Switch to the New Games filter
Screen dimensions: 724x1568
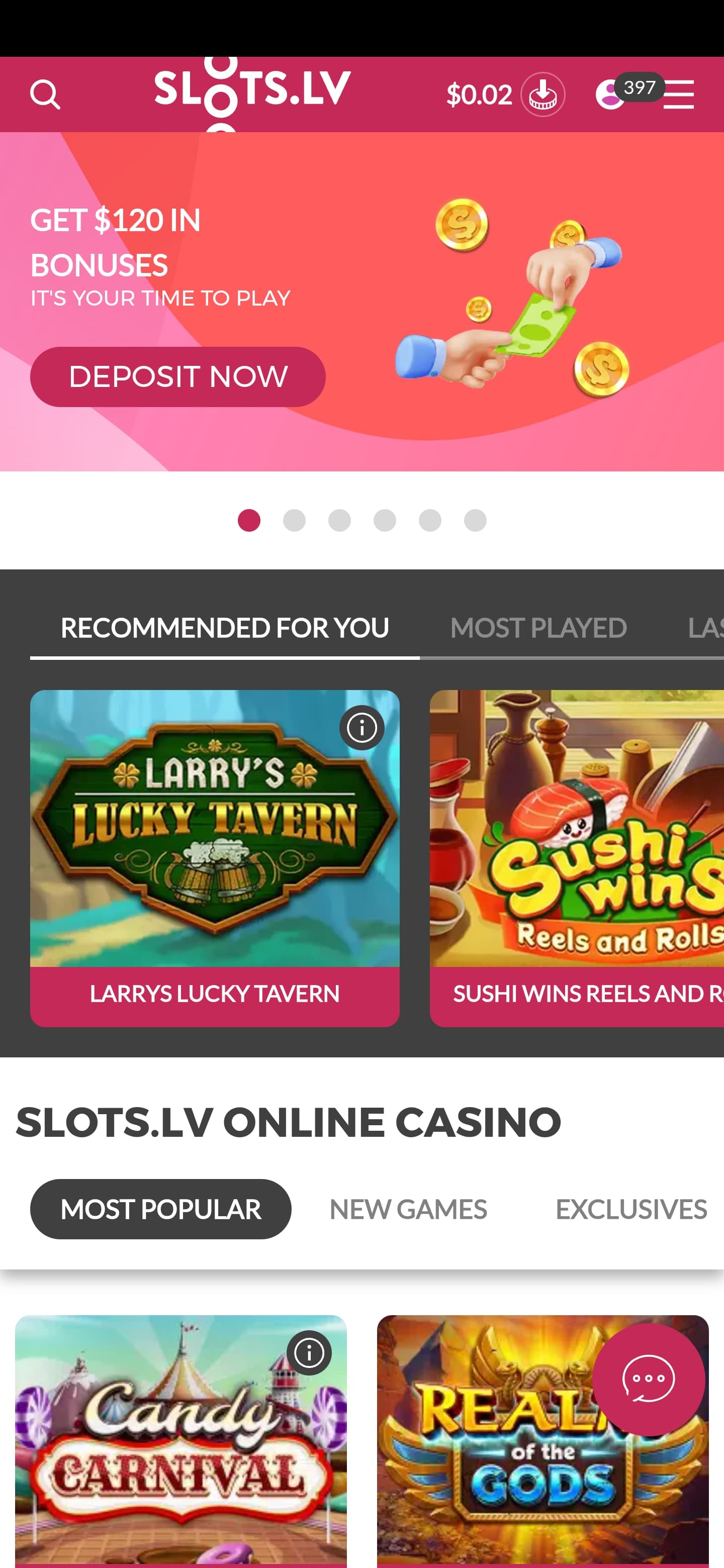[x=408, y=1209]
